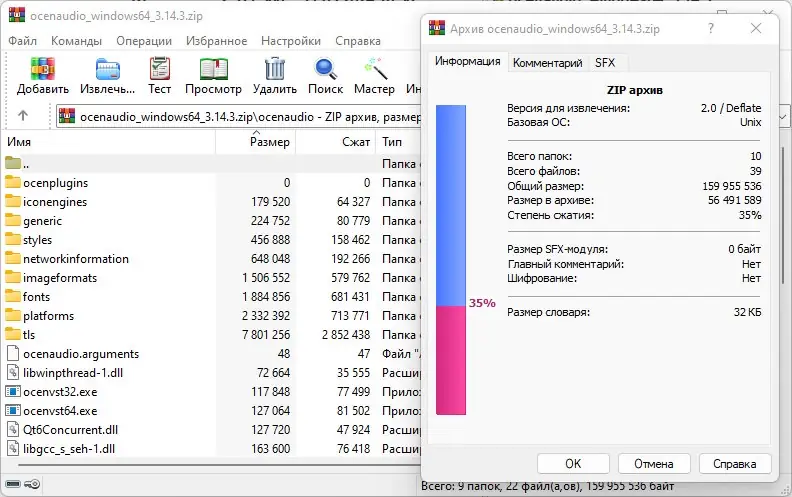Click the archive path address field
Viewport: 792px width, 497px height.
(x=238, y=117)
